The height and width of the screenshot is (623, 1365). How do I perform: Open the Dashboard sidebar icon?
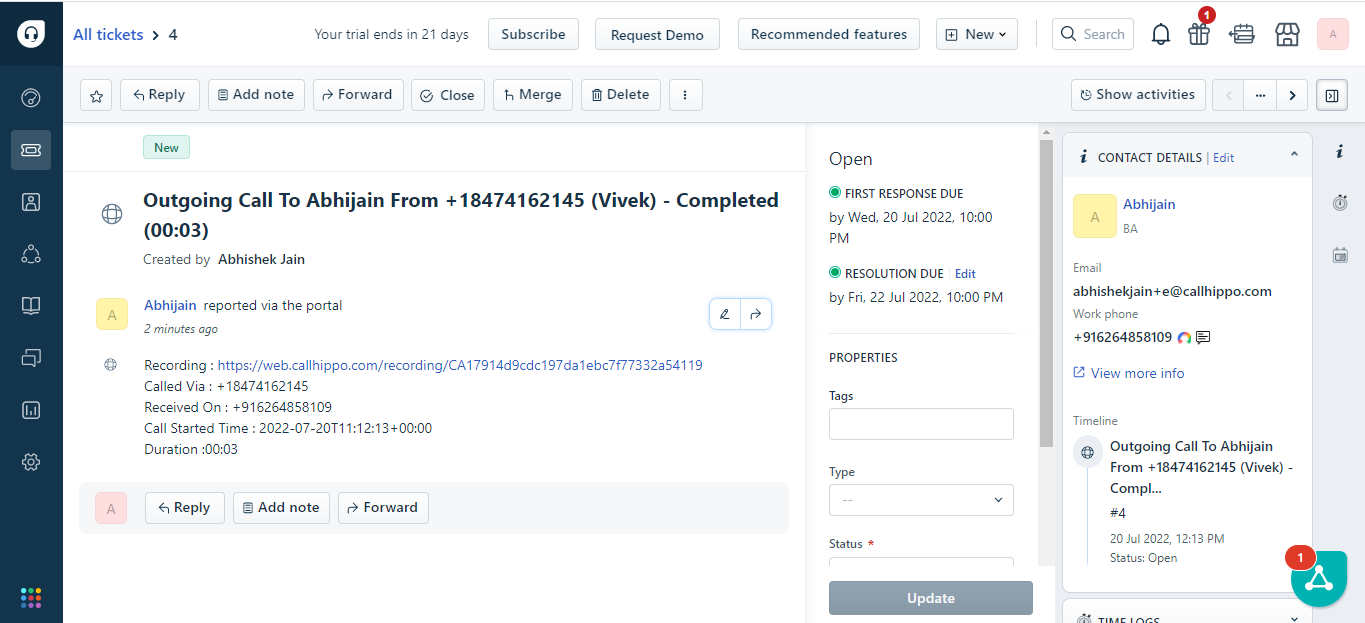(31, 98)
